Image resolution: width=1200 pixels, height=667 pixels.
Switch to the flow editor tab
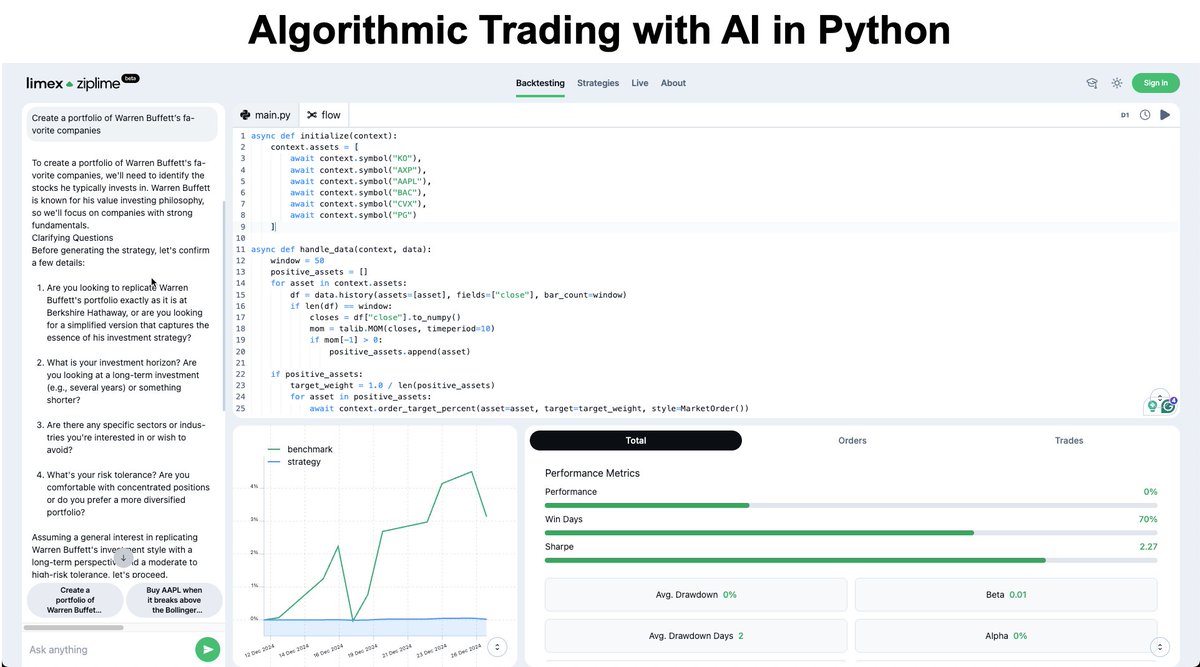(x=324, y=115)
